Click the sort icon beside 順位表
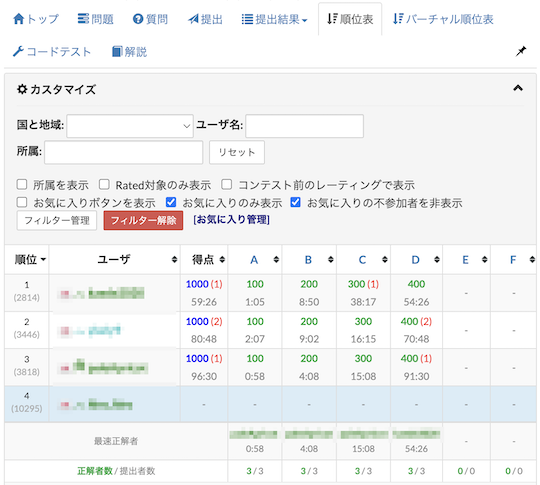The height and width of the screenshot is (485, 540). click(332, 19)
